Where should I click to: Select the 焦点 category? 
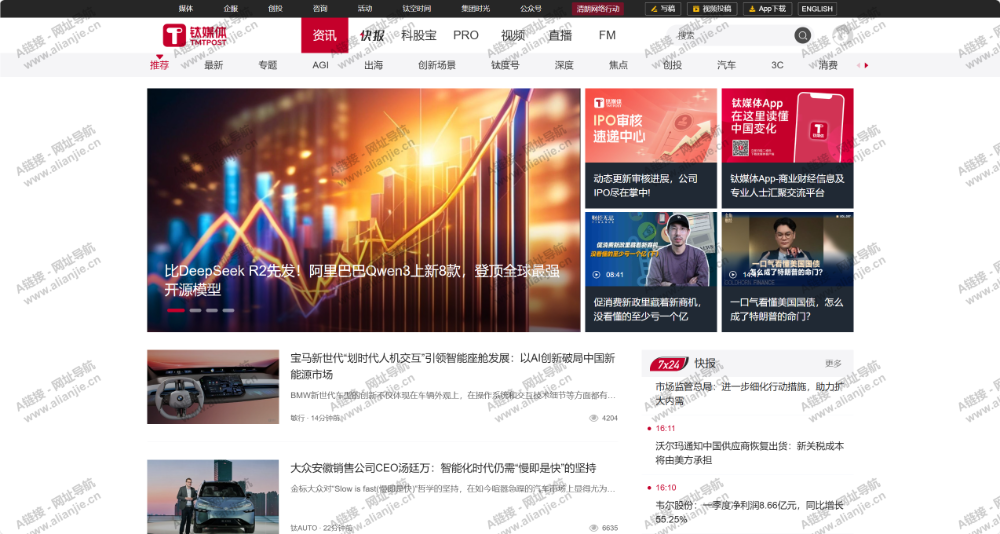pyautogui.click(x=618, y=65)
